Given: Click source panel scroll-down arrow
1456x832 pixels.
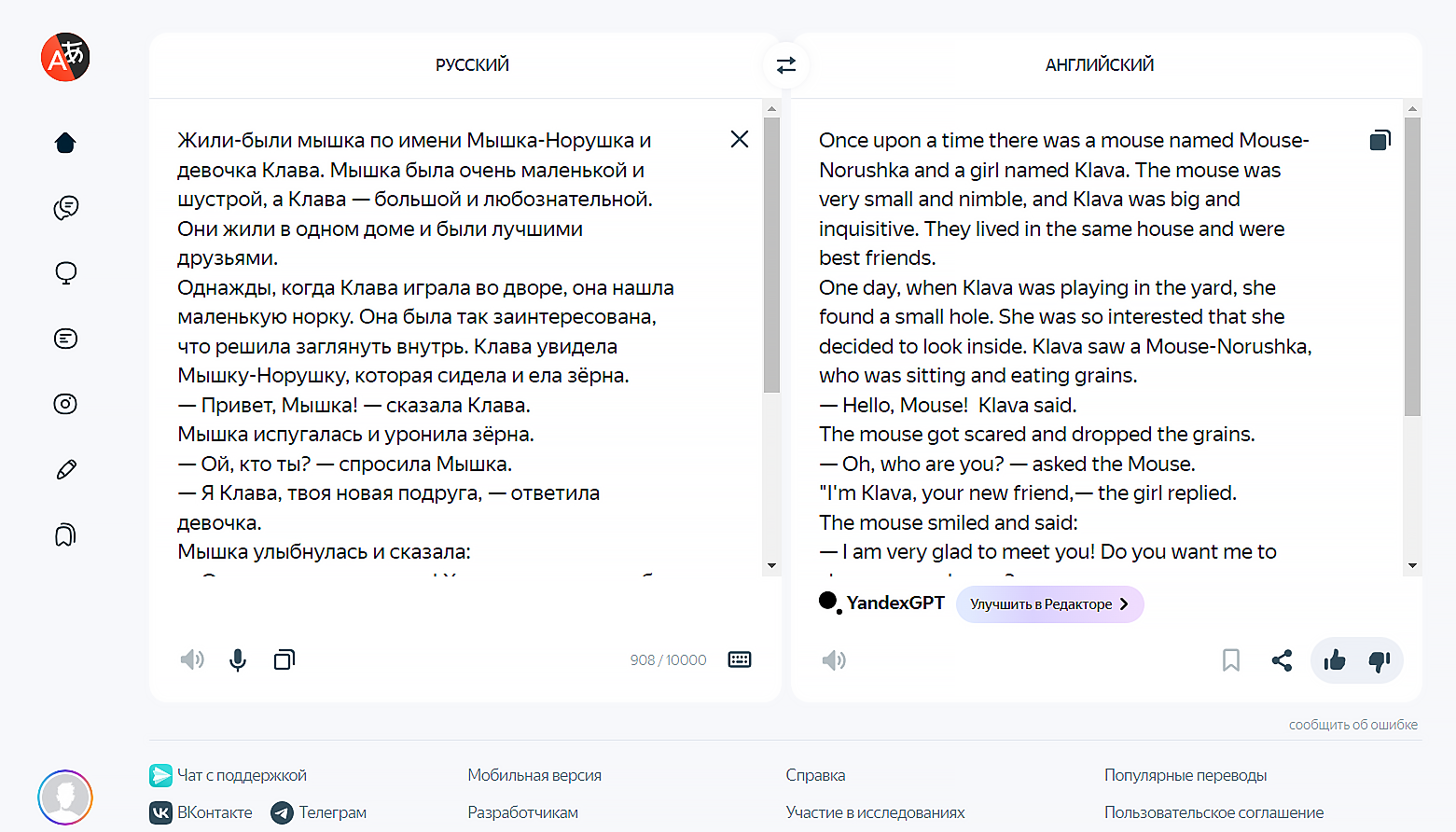Looking at the screenshot, I should (x=771, y=565).
